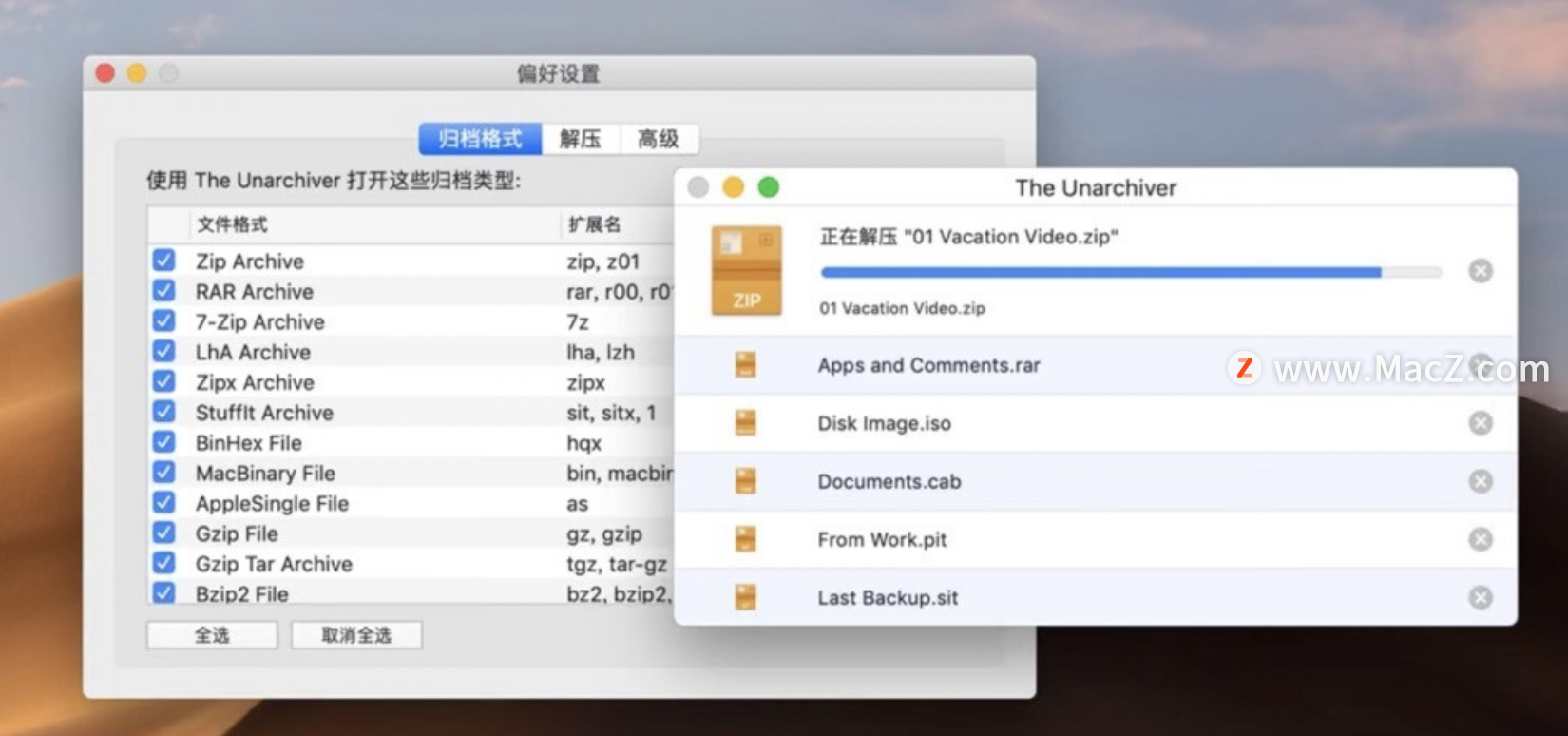This screenshot has height=736, width=1568.
Task: Toggle the MacBinary File checkbox
Action: click(164, 472)
